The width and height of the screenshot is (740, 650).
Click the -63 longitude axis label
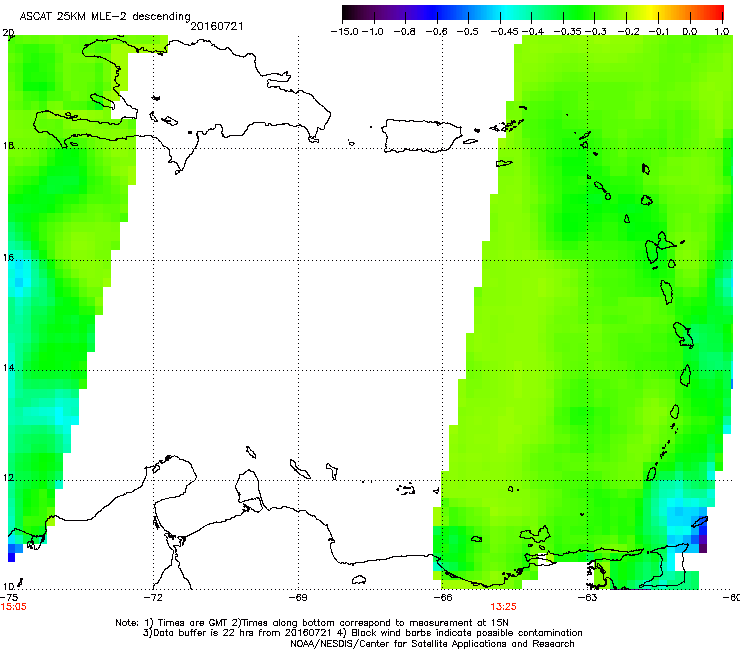(588, 598)
